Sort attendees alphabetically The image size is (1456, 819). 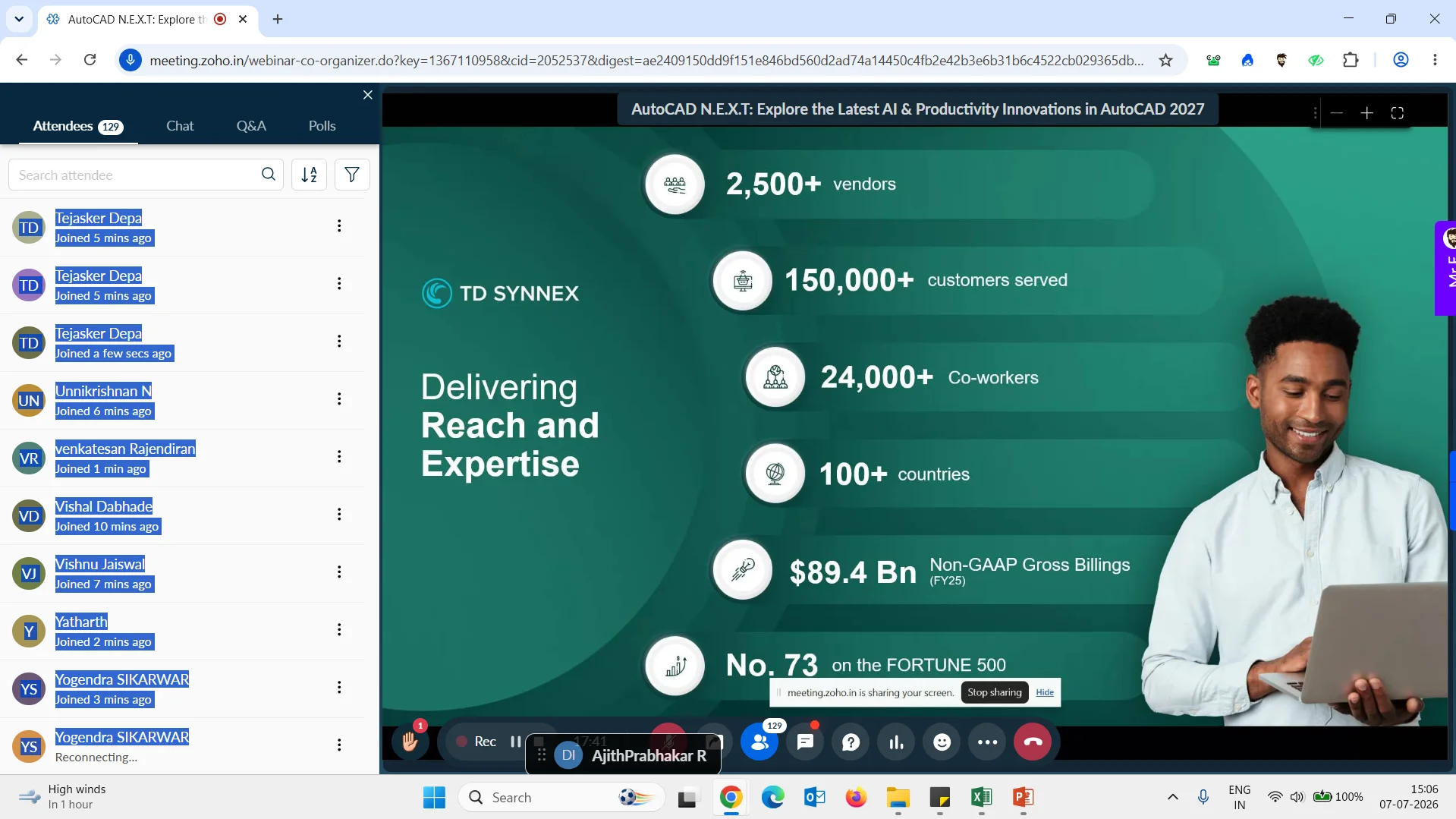(x=310, y=175)
